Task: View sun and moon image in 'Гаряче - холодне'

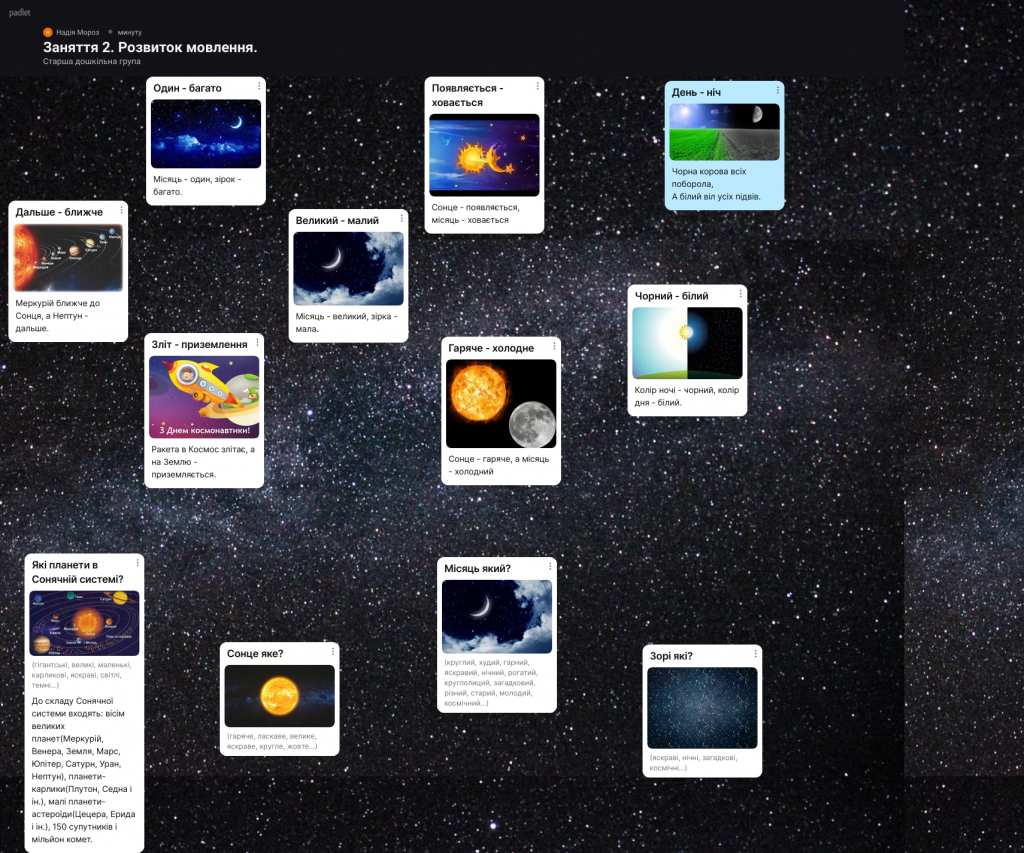Action: (x=500, y=403)
